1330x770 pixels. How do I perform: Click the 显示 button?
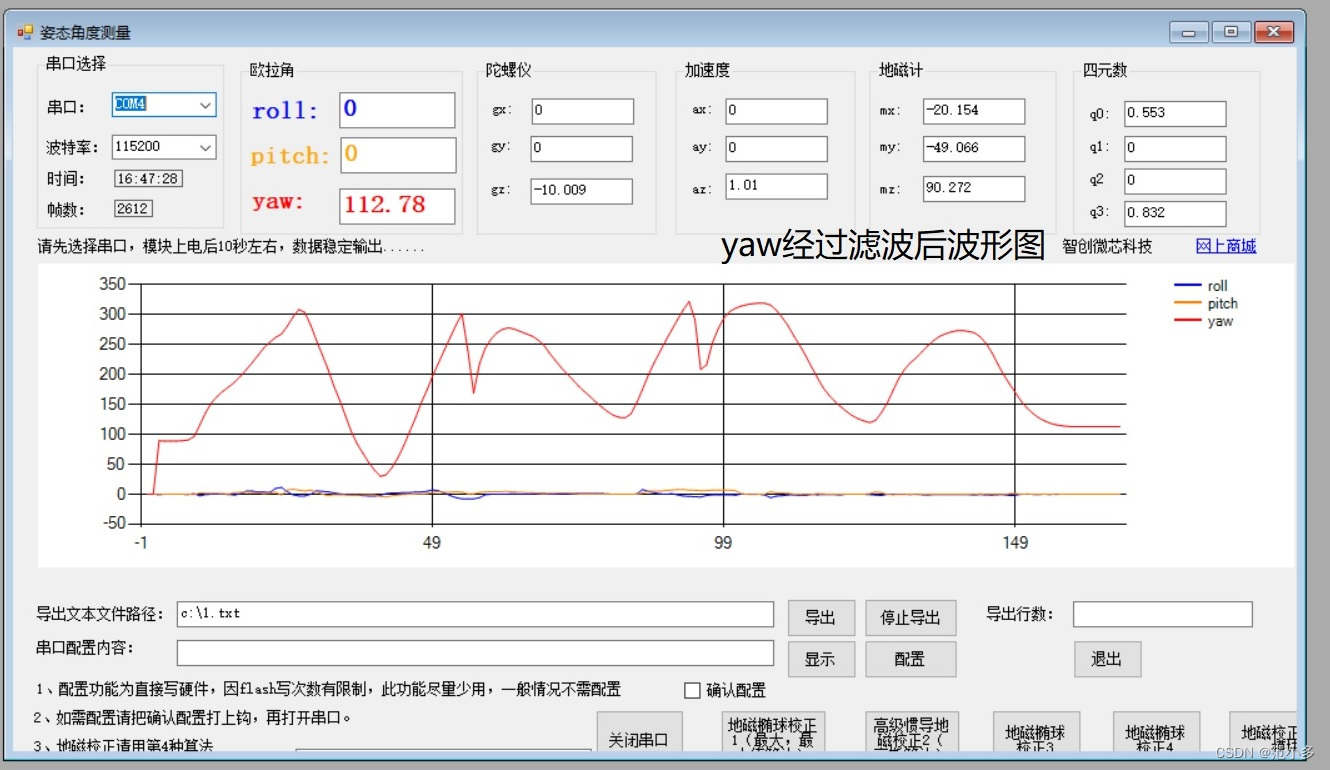click(x=821, y=659)
